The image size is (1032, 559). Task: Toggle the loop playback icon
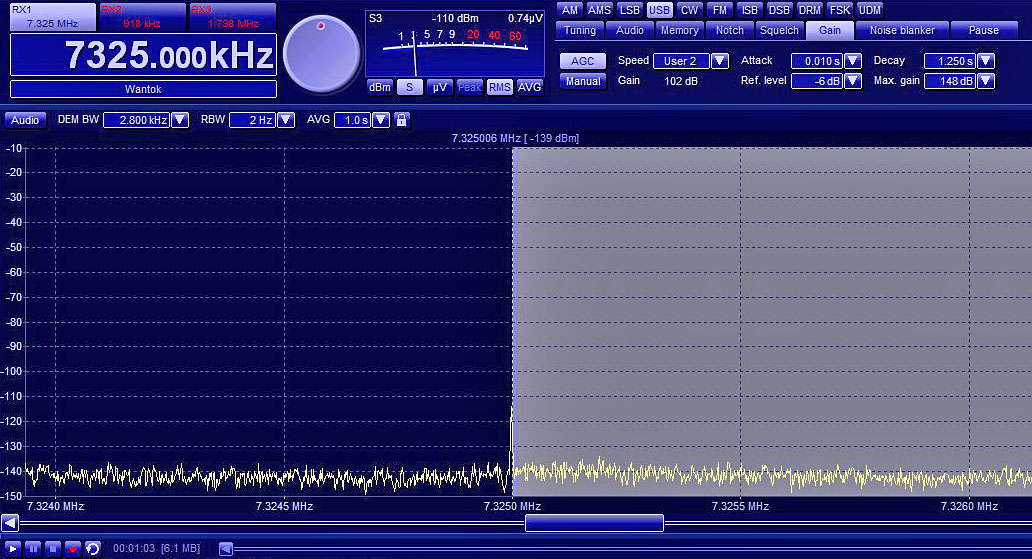[93, 548]
